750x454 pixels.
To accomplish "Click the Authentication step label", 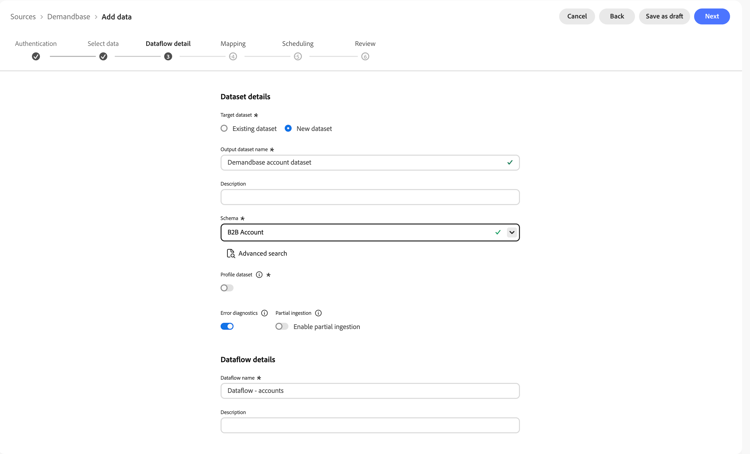I will click(36, 44).
